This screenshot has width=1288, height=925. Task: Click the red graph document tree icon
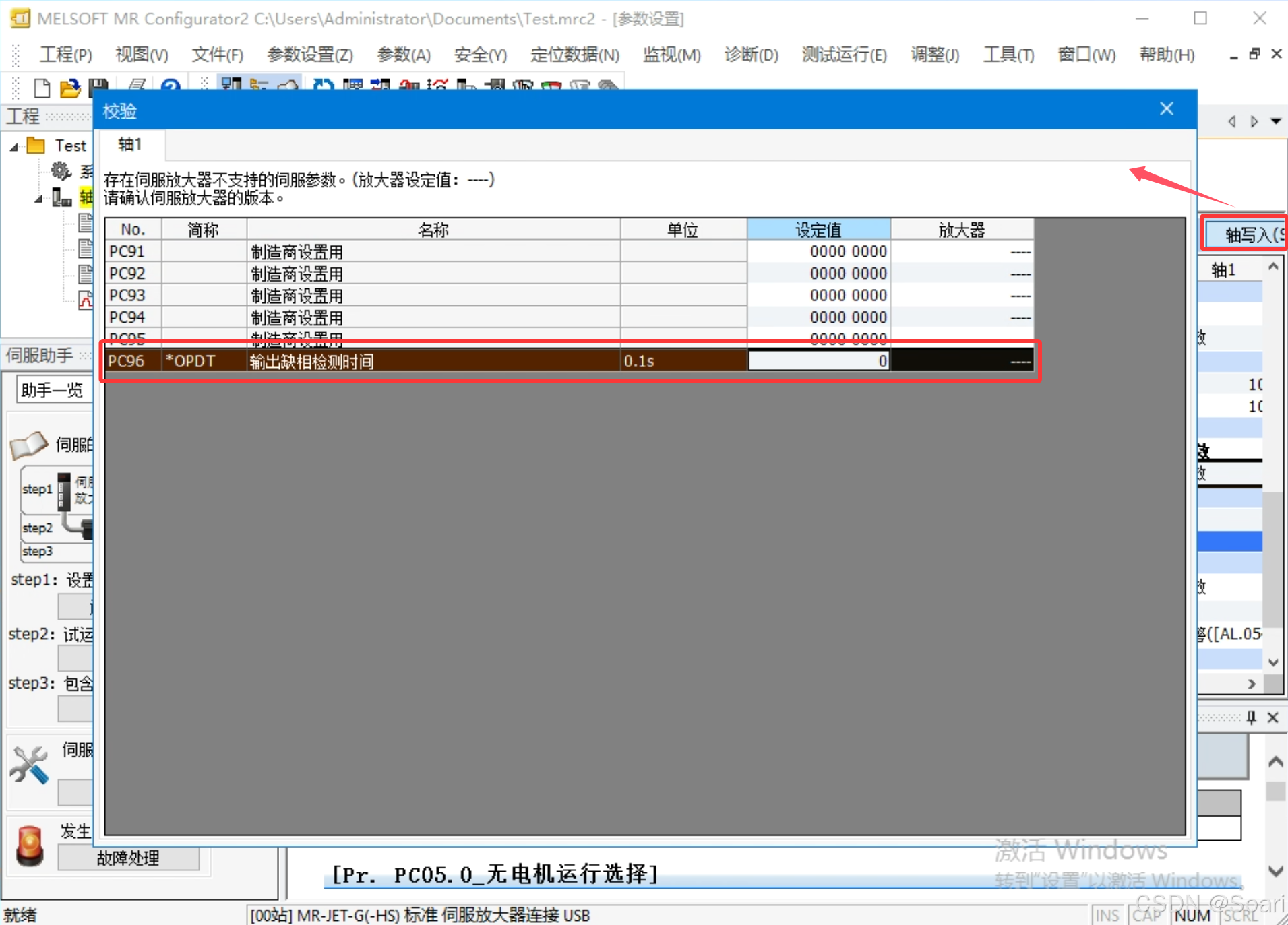(86, 300)
